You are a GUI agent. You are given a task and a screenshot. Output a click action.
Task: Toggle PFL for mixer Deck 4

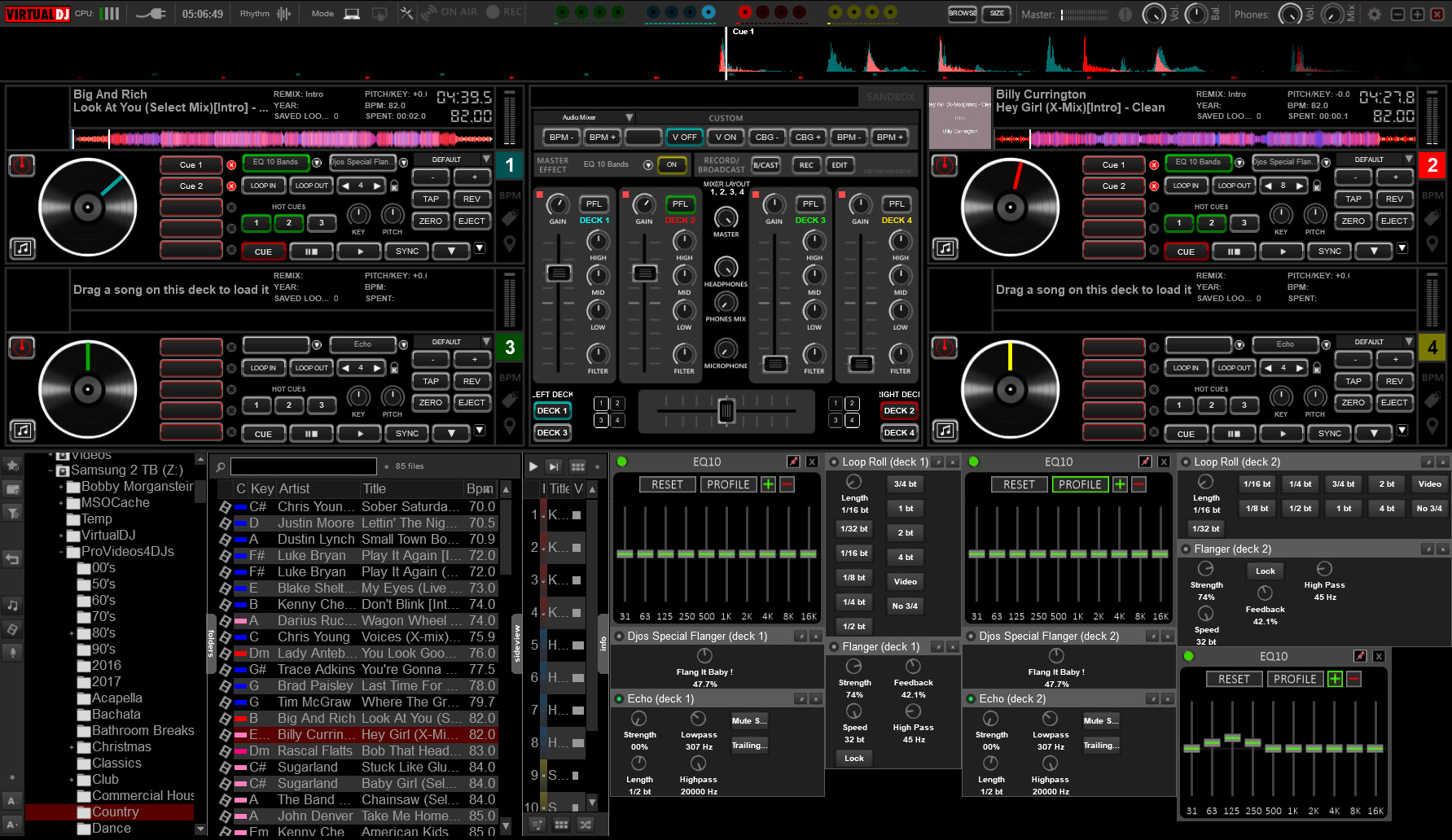pyautogui.click(x=896, y=204)
